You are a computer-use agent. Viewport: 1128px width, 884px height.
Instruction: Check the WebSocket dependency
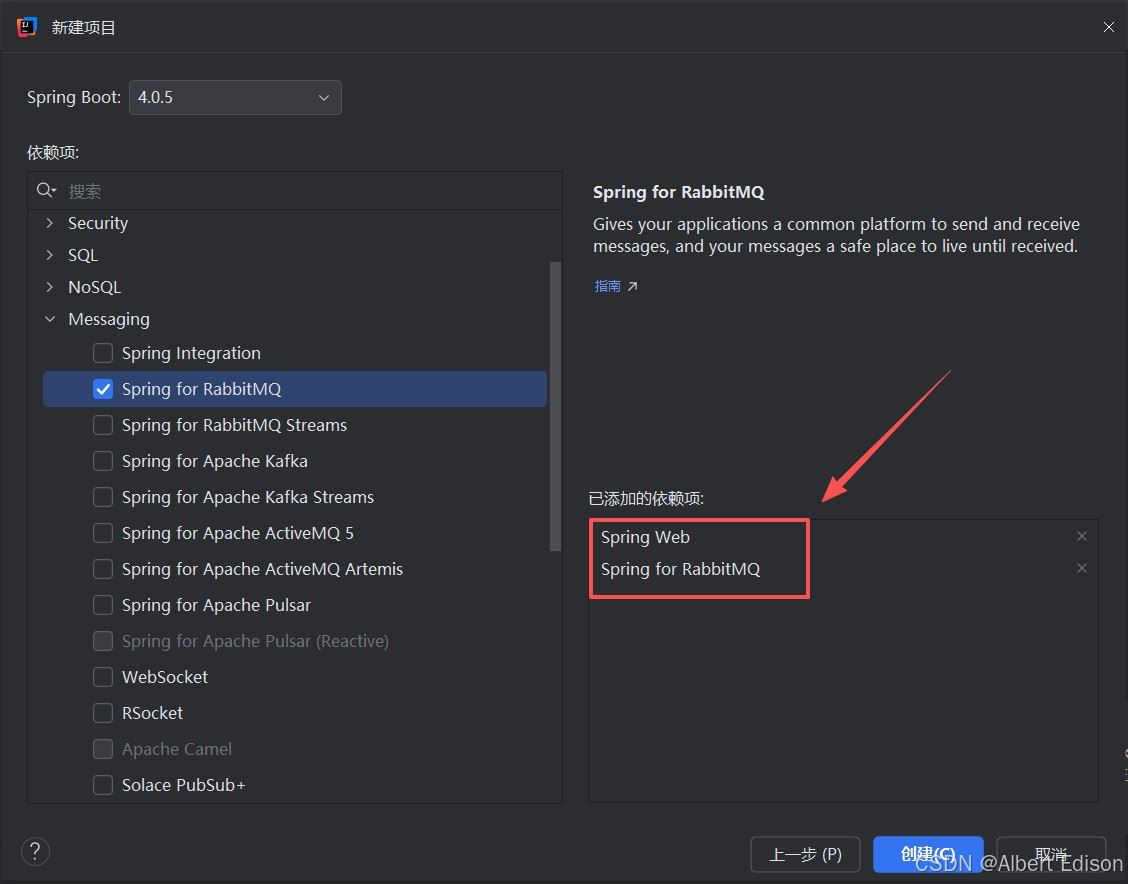click(x=103, y=677)
